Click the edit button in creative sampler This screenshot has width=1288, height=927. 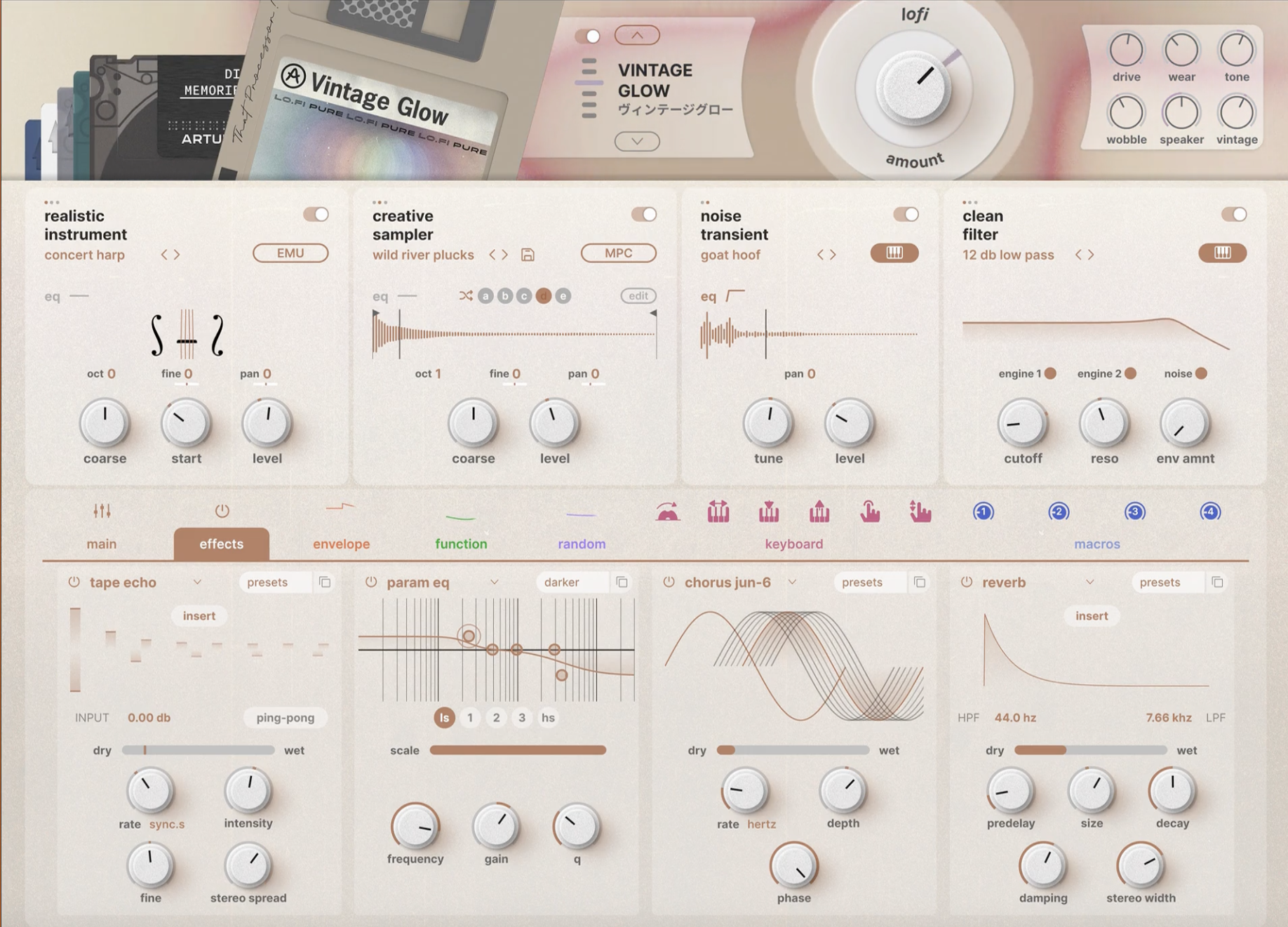click(638, 295)
